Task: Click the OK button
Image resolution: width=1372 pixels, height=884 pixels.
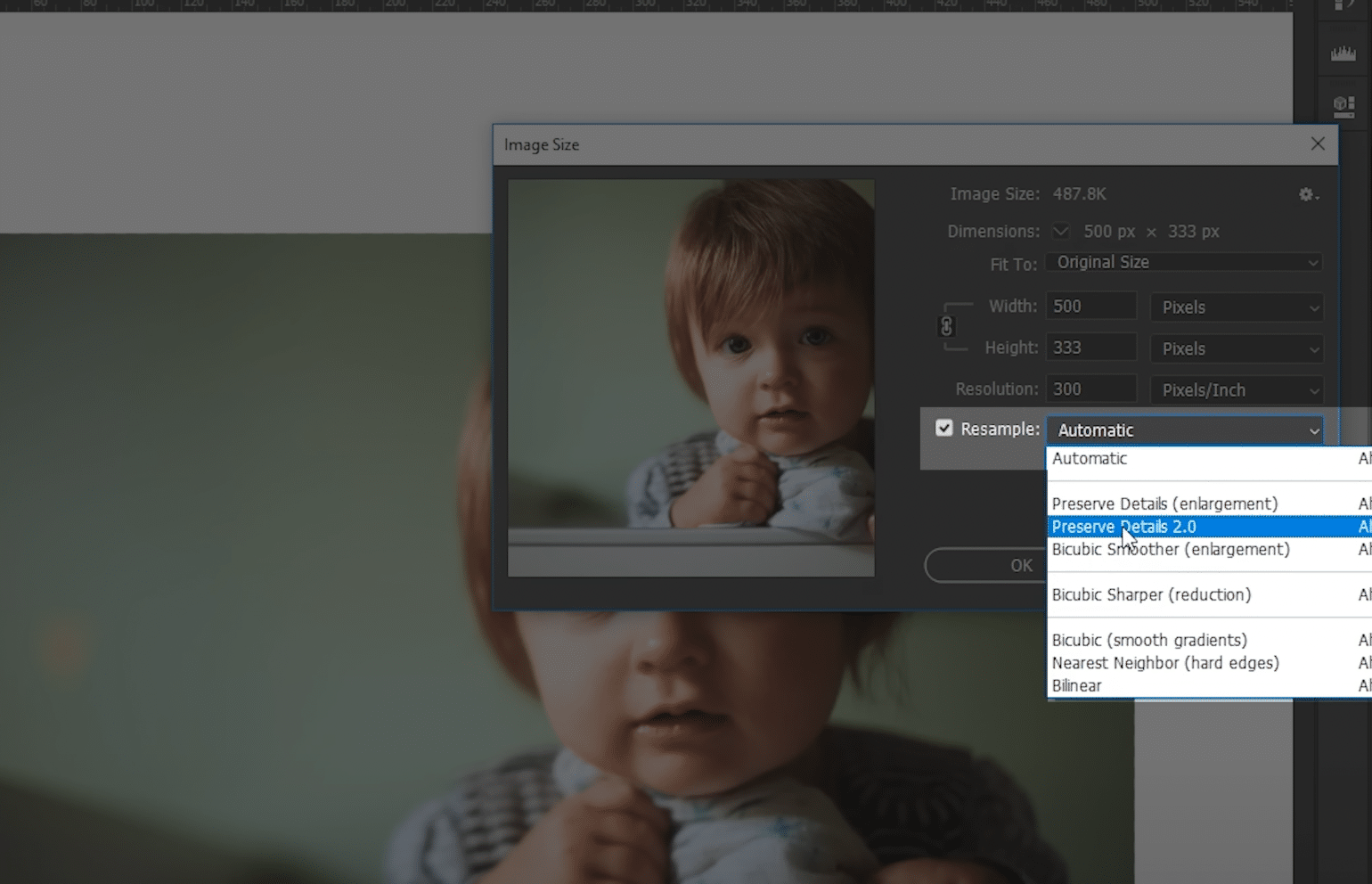Action: (x=986, y=566)
